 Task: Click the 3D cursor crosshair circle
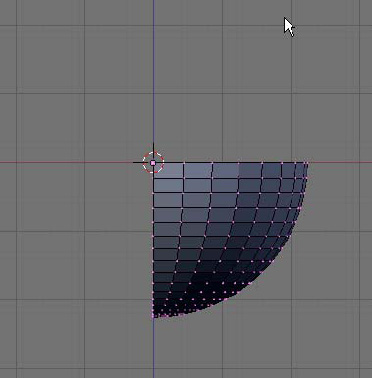point(153,163)
